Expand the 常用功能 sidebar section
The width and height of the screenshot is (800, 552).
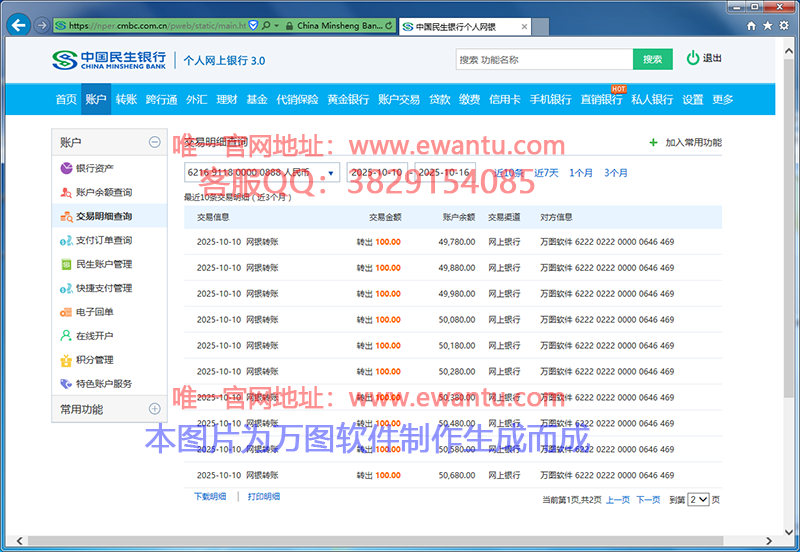tap(155, 409)
